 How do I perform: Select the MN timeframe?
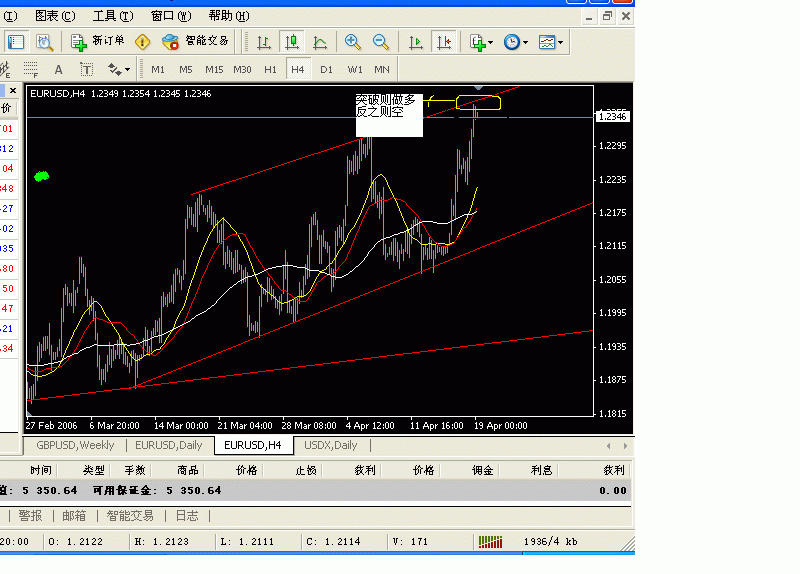382,69
